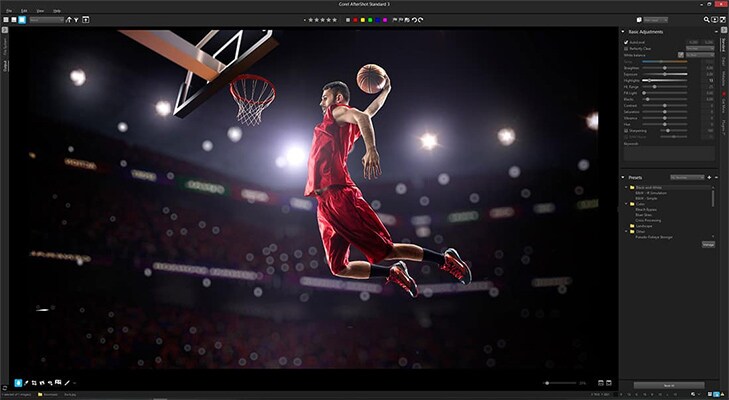Click the first flag icon after color labels
The height and width of the screenshot is (400, 729).
[395, 20]
